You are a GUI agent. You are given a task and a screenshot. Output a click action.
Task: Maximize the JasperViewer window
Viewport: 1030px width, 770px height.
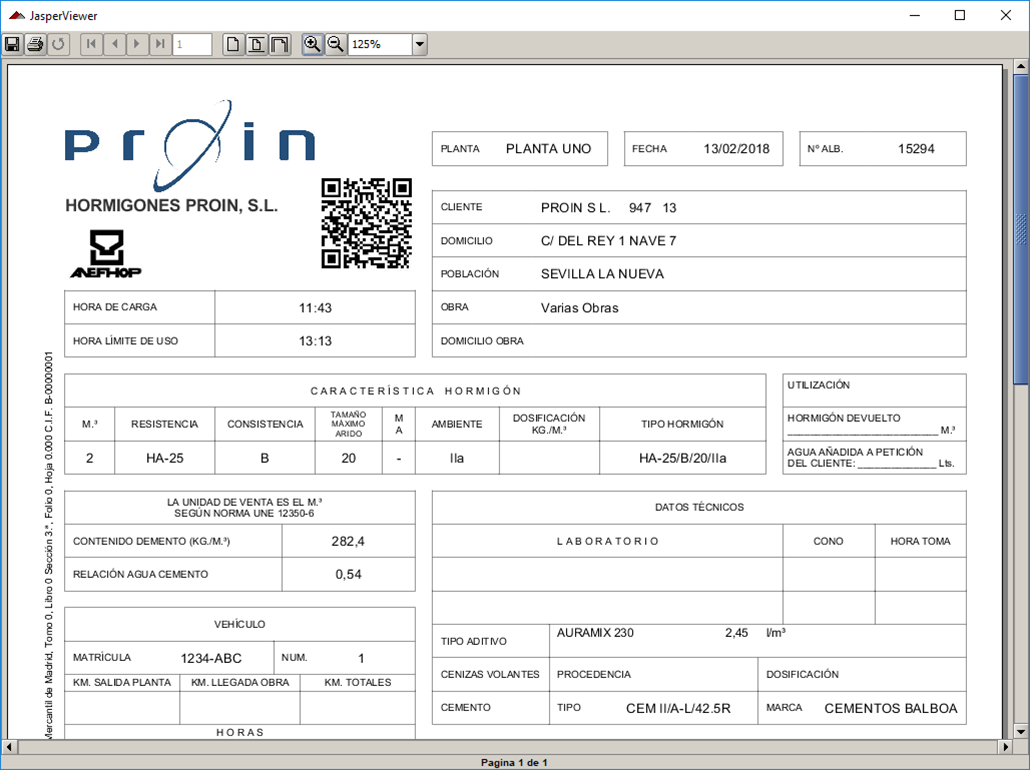(x=960, y=15)
